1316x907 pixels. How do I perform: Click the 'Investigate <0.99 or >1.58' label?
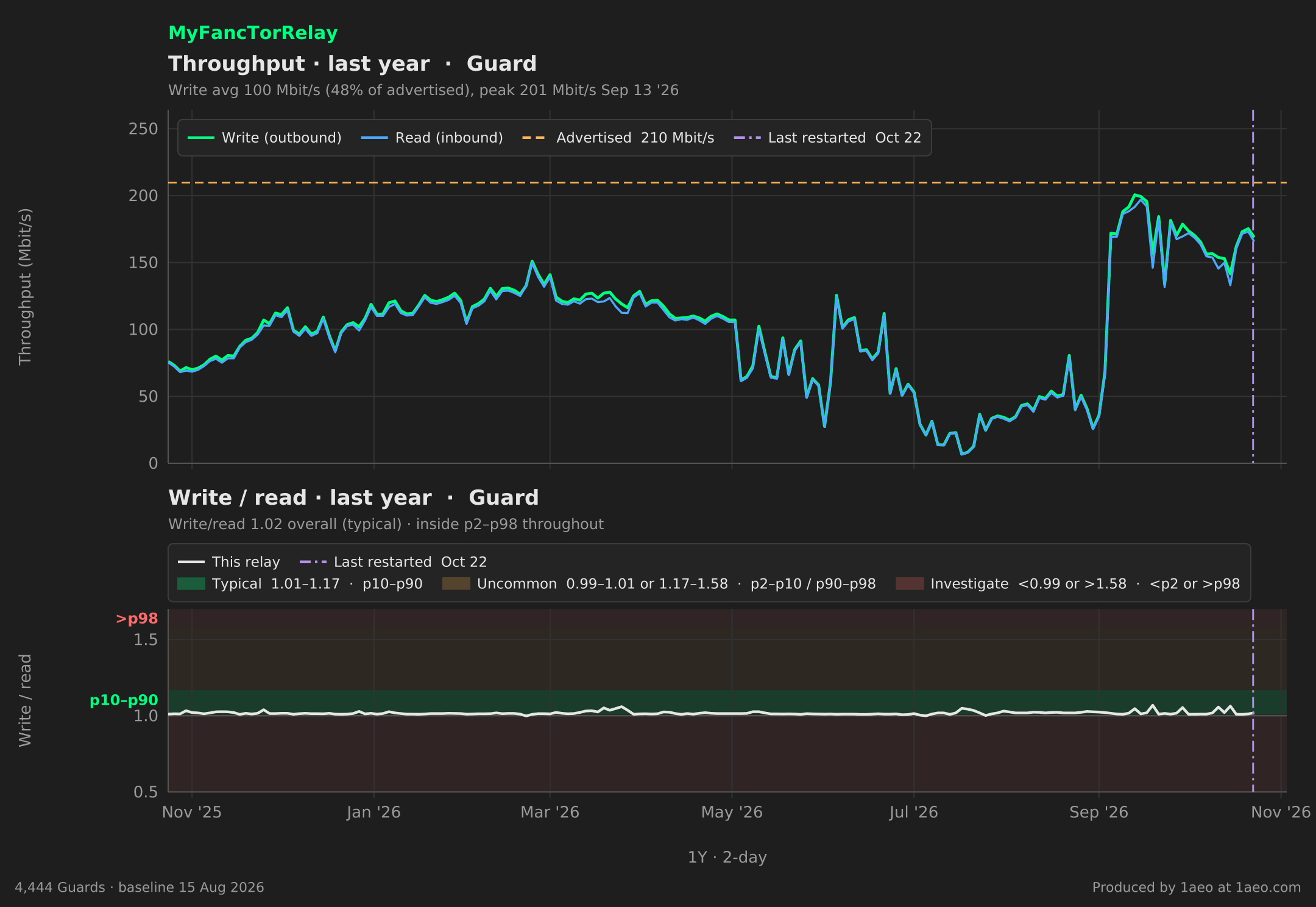click(x=1085, y=584)
